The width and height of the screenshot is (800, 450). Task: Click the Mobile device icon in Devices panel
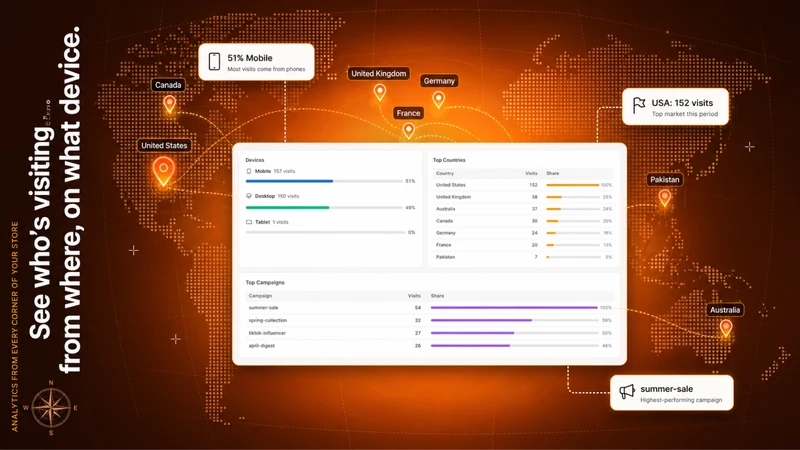click(x=249, y=171)
